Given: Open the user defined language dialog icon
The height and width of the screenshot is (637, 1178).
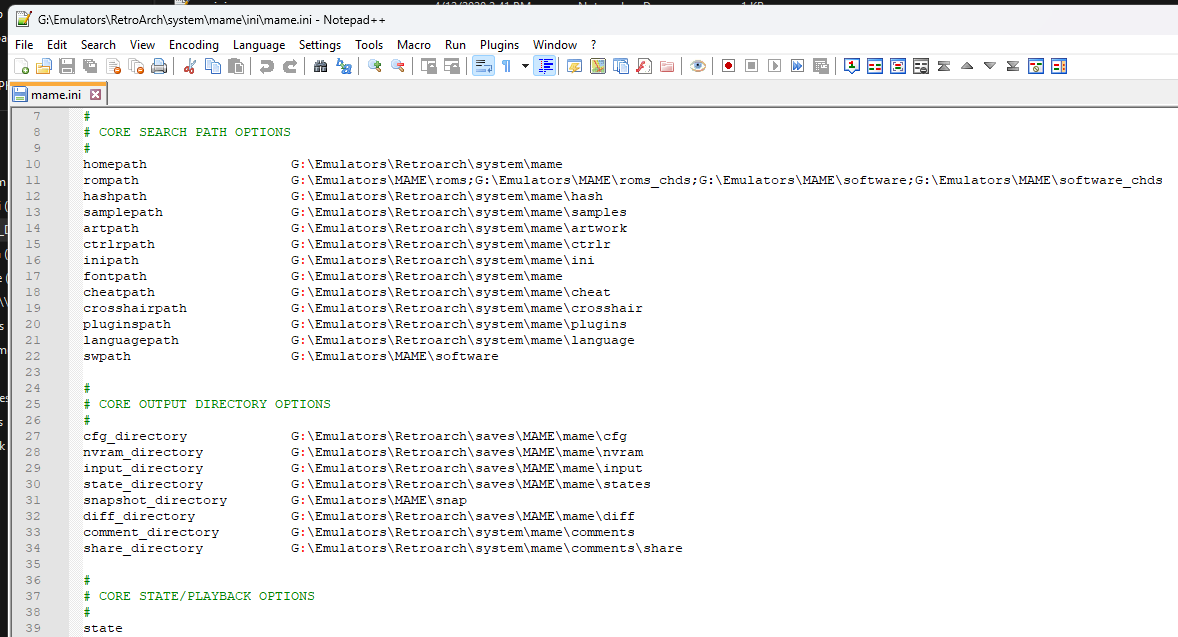Looking at the screenshot, I should click(575, 67).
